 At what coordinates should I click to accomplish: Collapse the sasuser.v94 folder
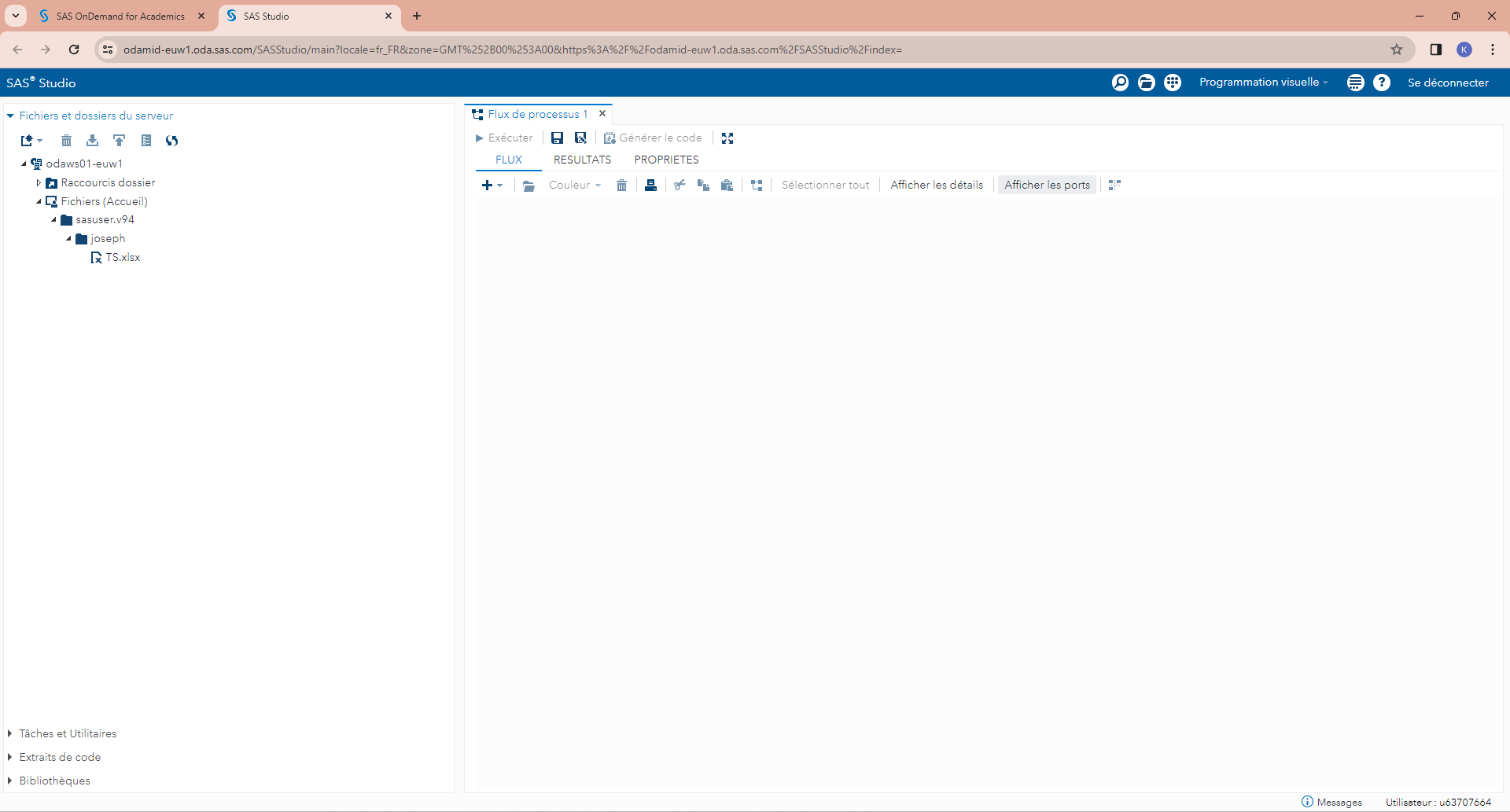(53, 220)
